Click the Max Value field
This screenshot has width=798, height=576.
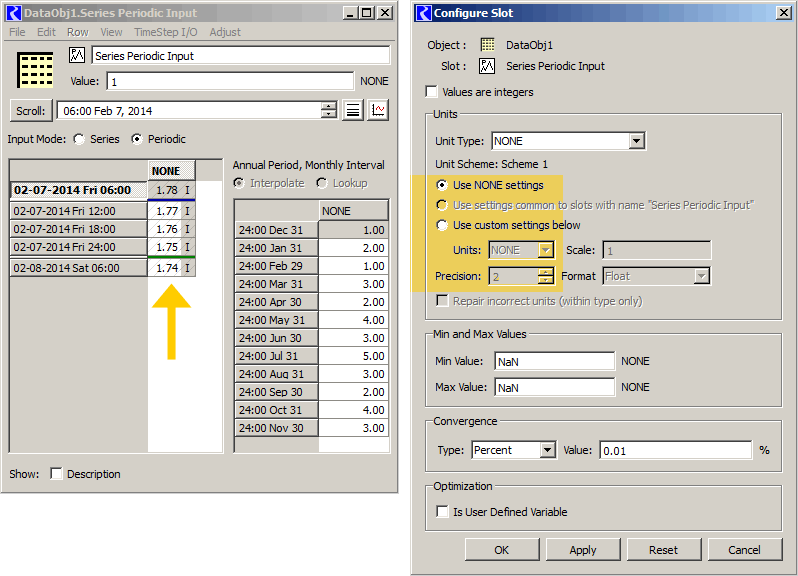[x=554, y=387]
